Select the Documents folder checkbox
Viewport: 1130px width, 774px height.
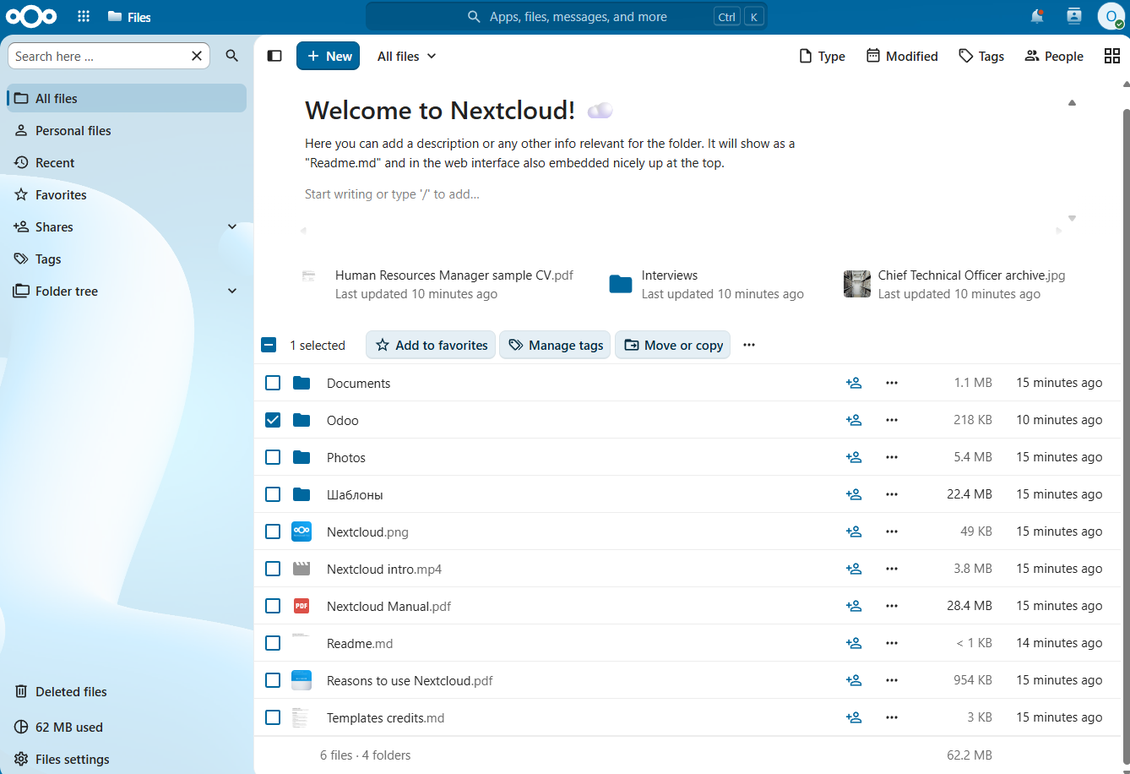pyautogui.click(x=272, y=383)
